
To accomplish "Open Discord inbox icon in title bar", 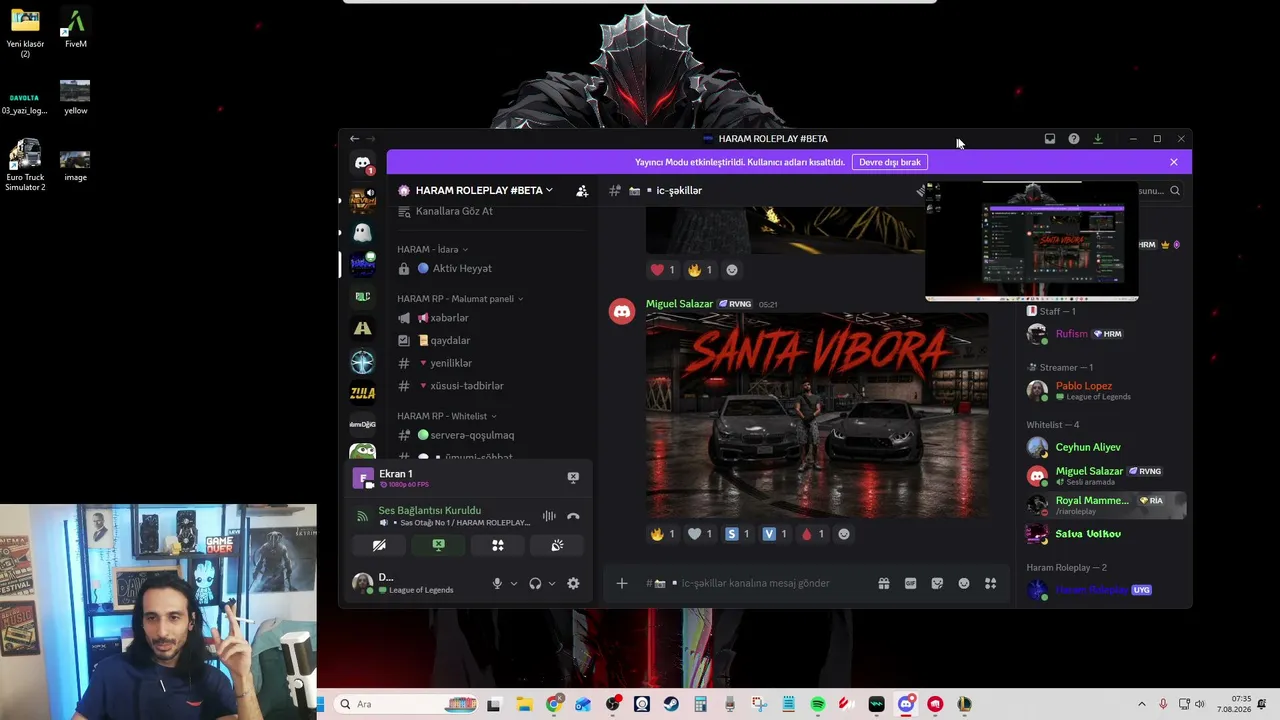I will pyautogui.click(x=1050, y=139).
